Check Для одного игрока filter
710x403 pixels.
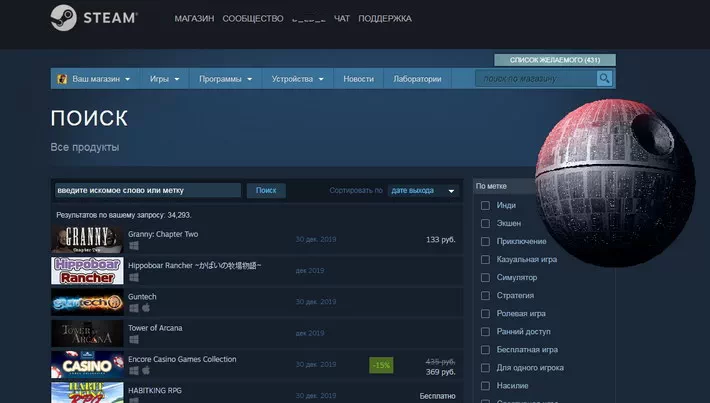tap(485, 368)
